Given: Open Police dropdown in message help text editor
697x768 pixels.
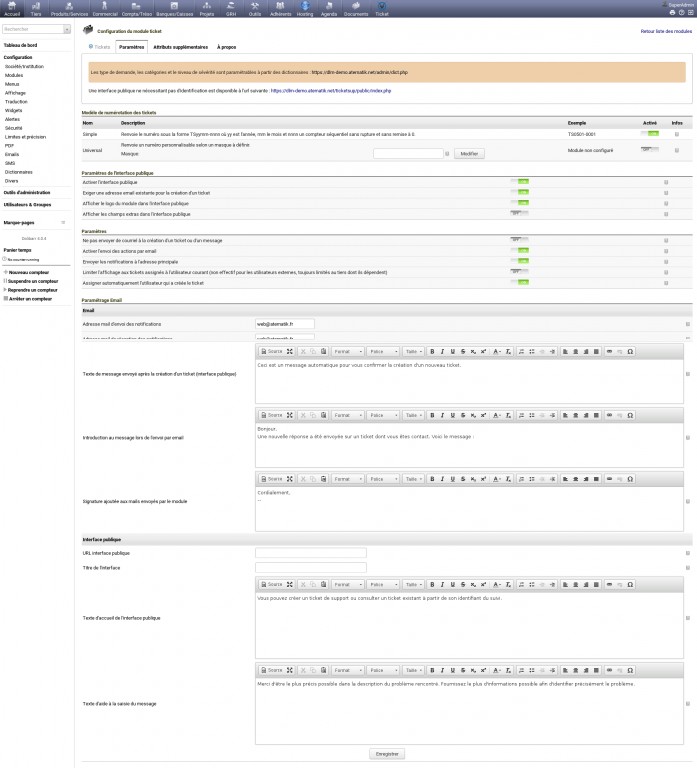Looking at the screenshot, I should point(383,670).
